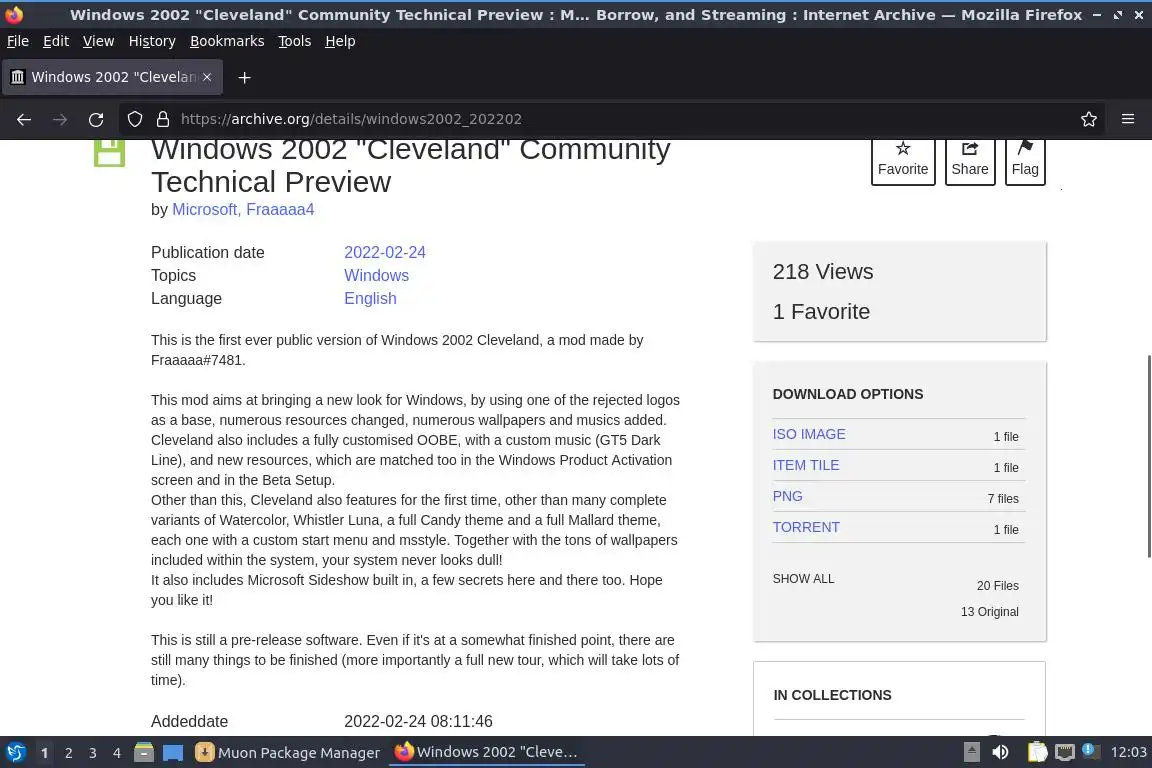This screenshot has width=1152, height=768.
Task: Click the DOWNLOAD OPTIONS heading
Action: pos(848,394)
